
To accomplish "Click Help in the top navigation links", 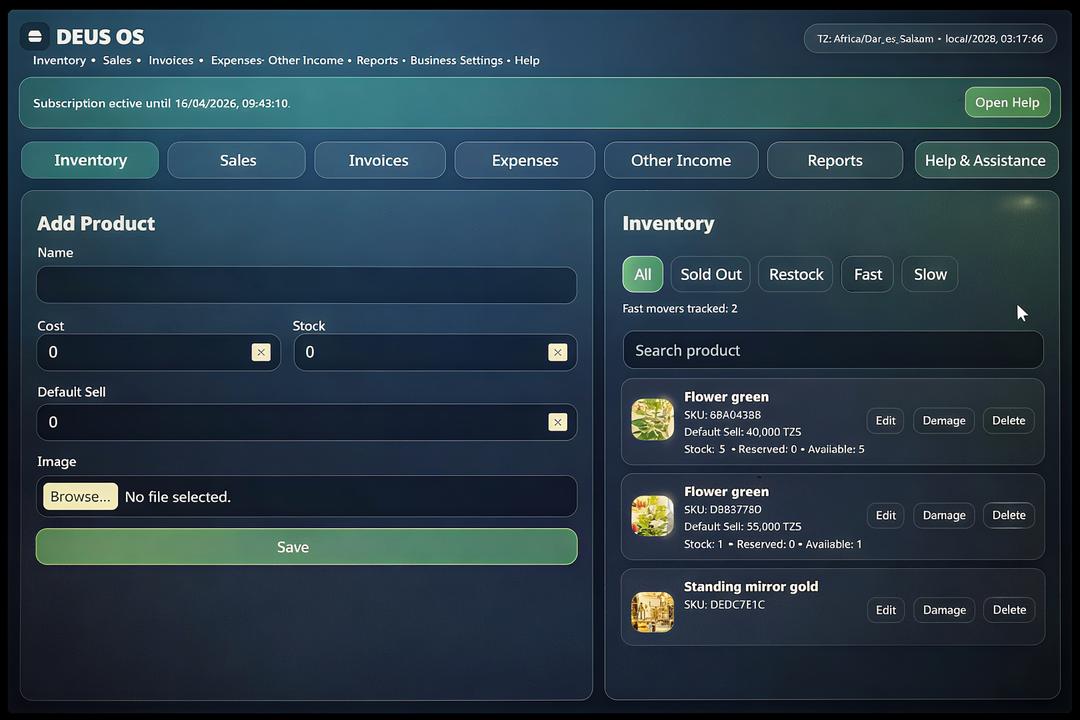I will 527,61.
